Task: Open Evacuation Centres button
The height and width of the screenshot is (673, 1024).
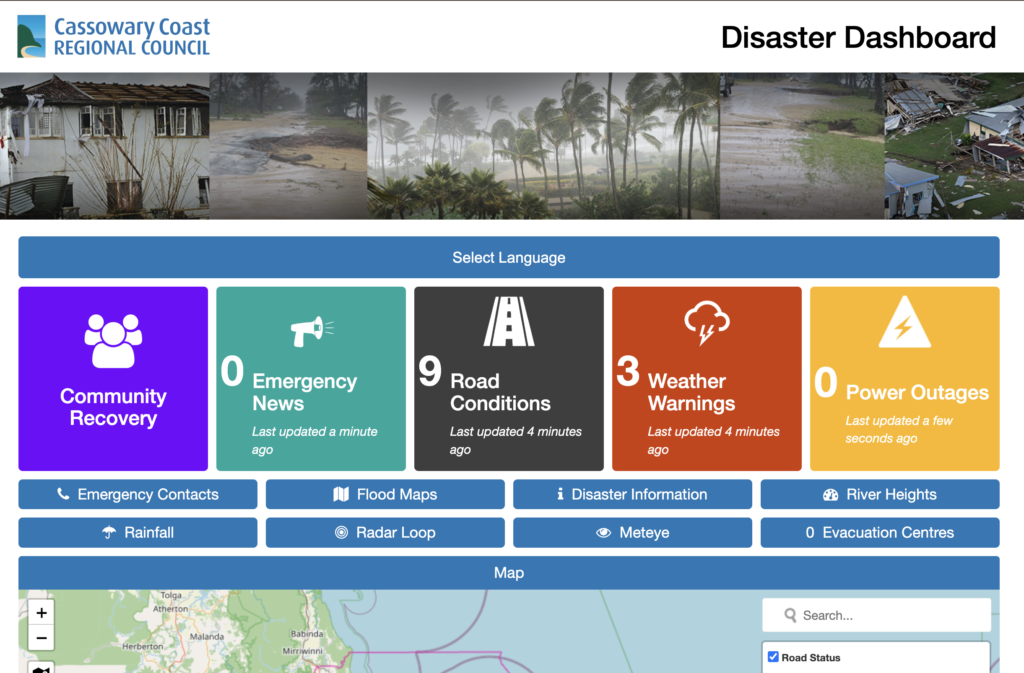Action: [880, 532]
